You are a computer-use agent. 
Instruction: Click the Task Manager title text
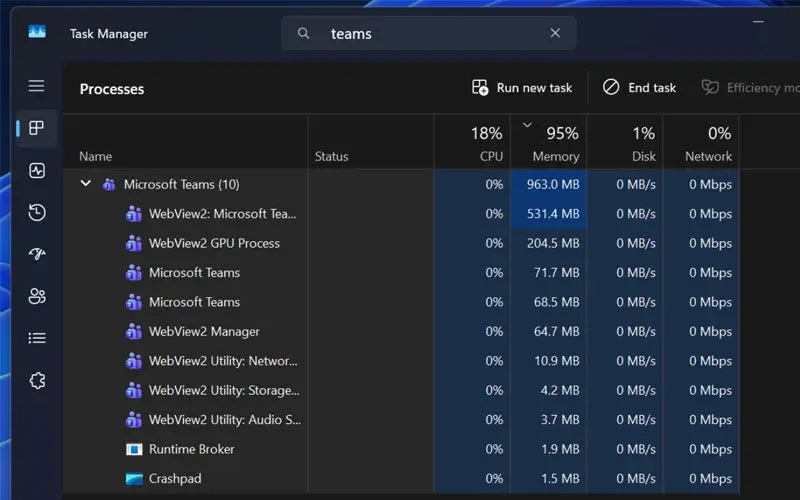point(109,34)
